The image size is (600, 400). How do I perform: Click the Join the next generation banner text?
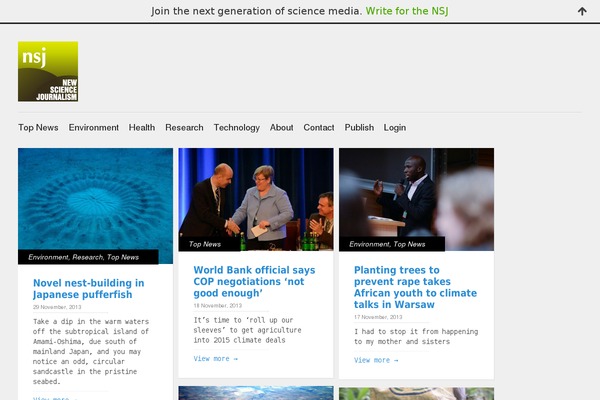point(256,11)
